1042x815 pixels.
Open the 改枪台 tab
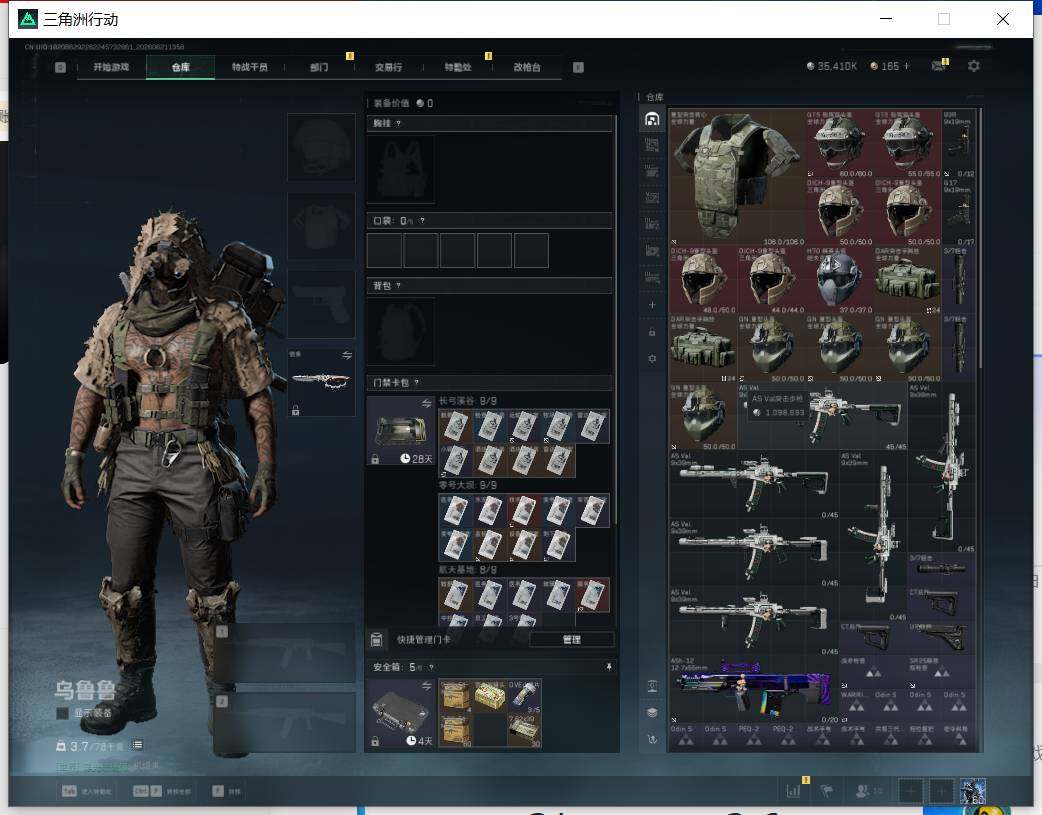click(527, 67)
